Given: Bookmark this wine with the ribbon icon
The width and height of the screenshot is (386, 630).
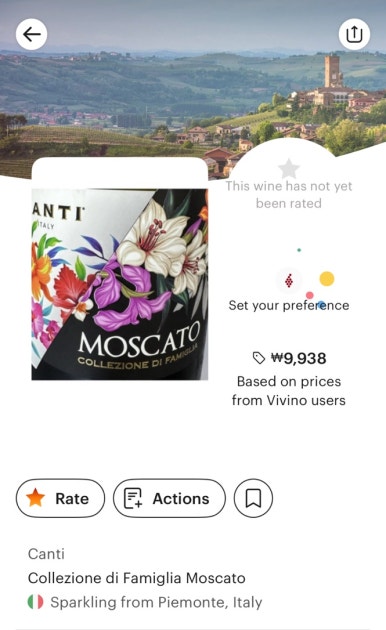Looking at the screenshot, I should click(x=253, y=498).
